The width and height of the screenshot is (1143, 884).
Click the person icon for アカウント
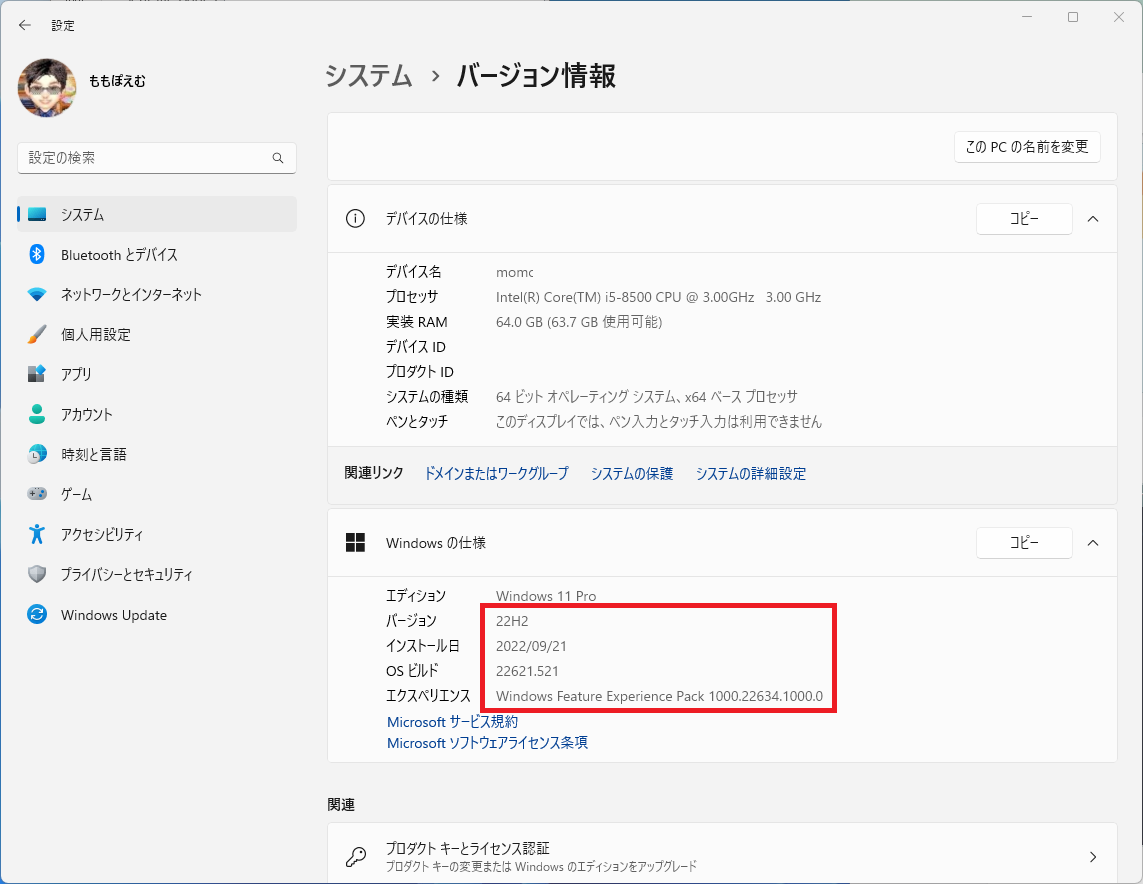(37, 414)
